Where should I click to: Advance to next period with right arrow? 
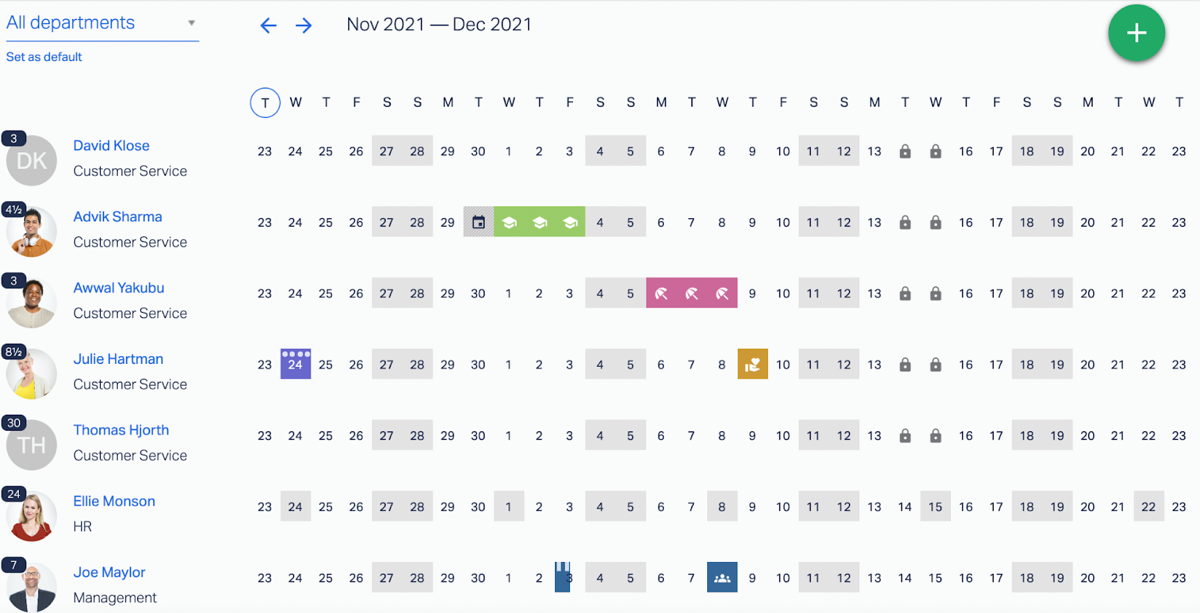[304, 26]
